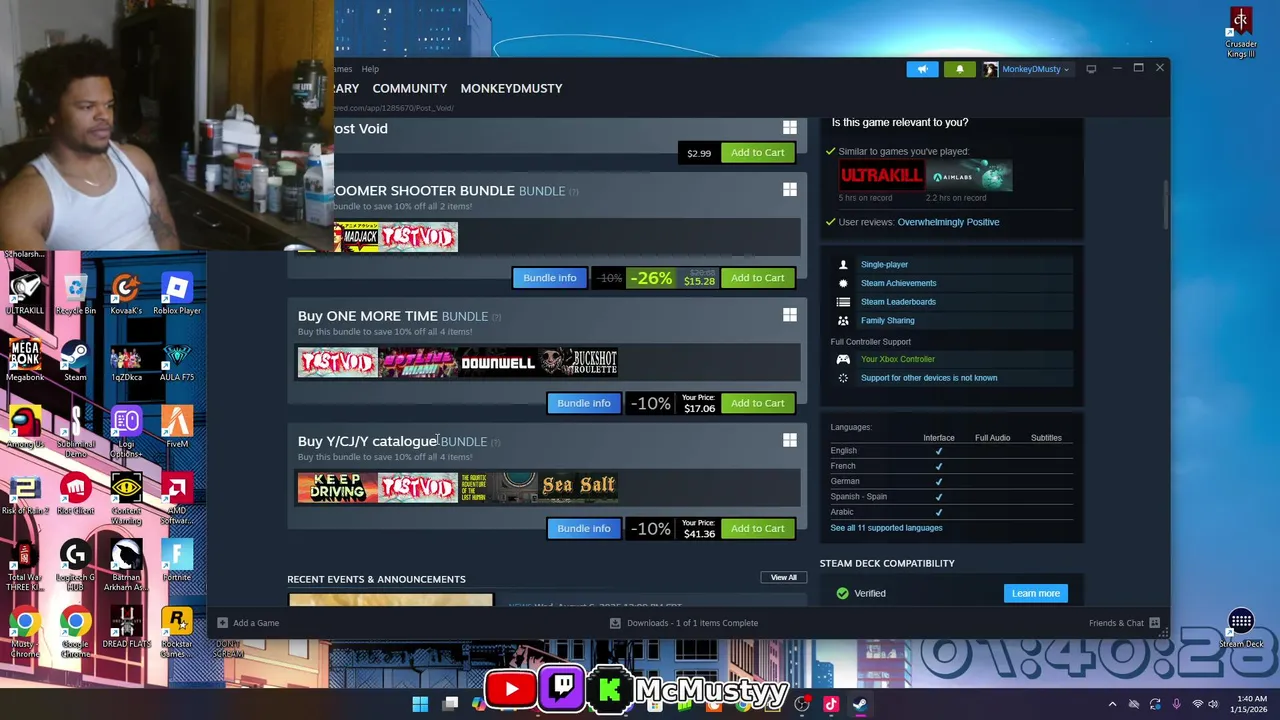Open the Single-player category link
Screen dimensions: 1280x720
884,265
